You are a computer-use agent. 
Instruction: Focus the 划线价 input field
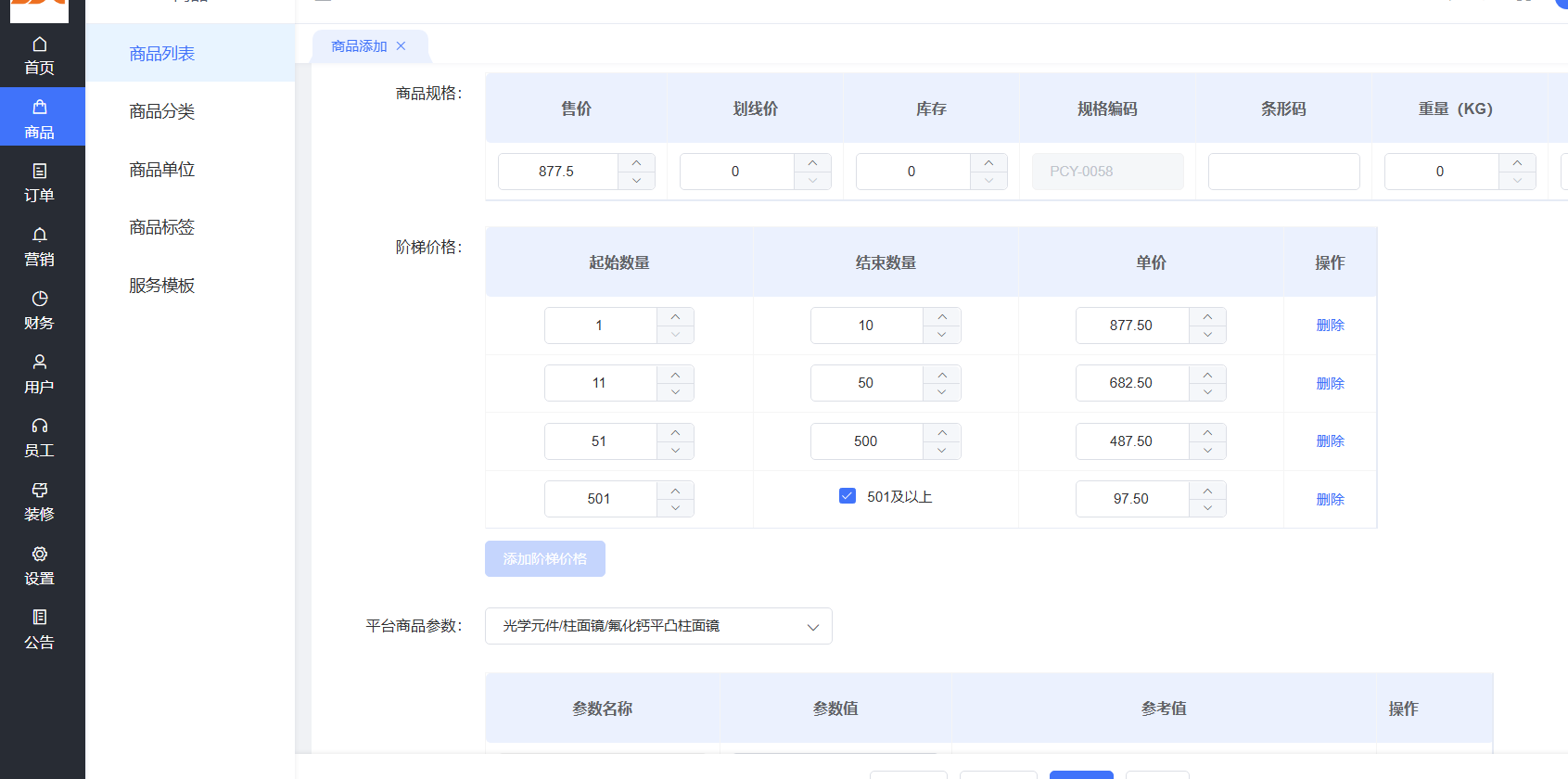736,172
